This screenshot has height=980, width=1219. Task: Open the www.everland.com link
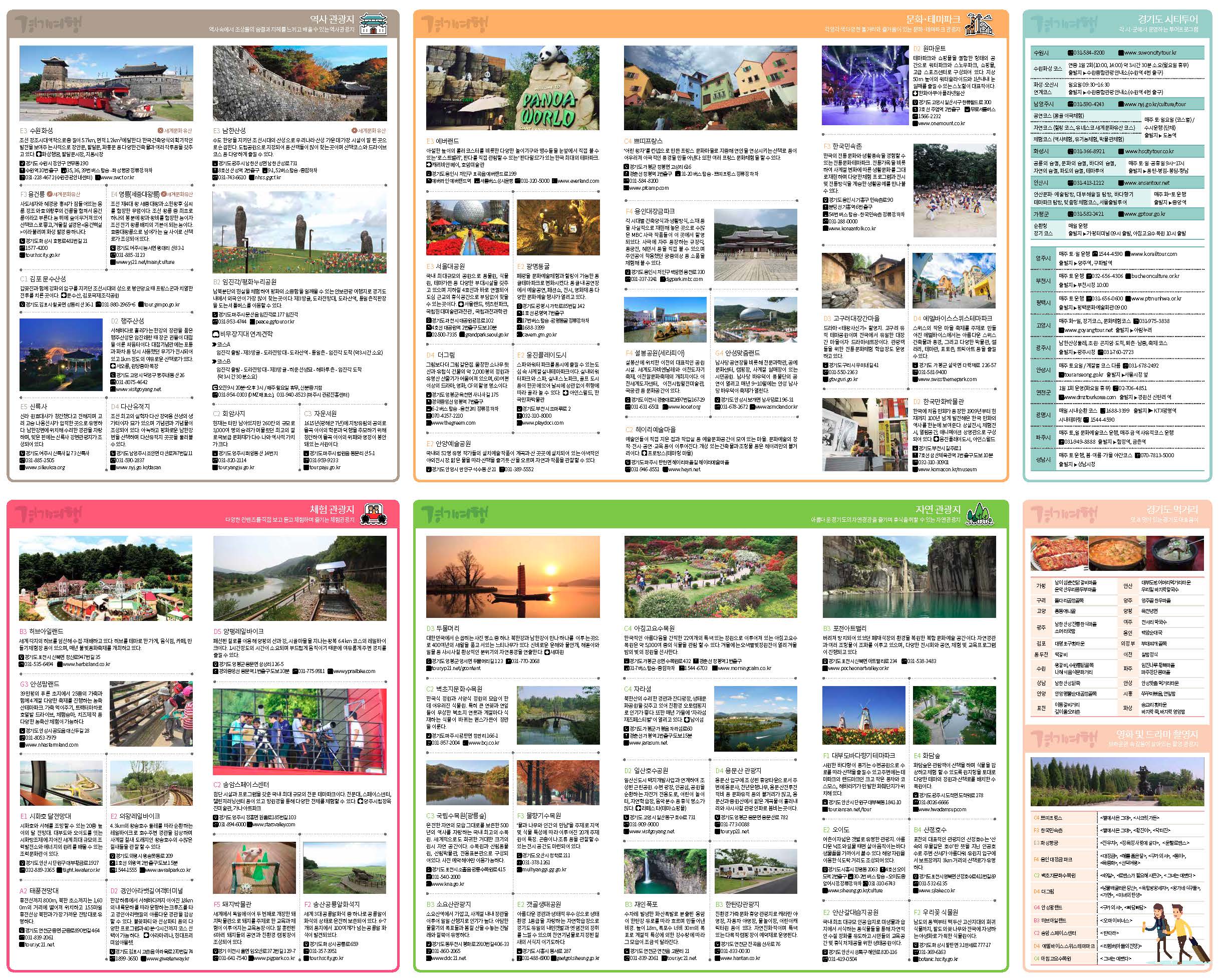[x=578, y=181]
